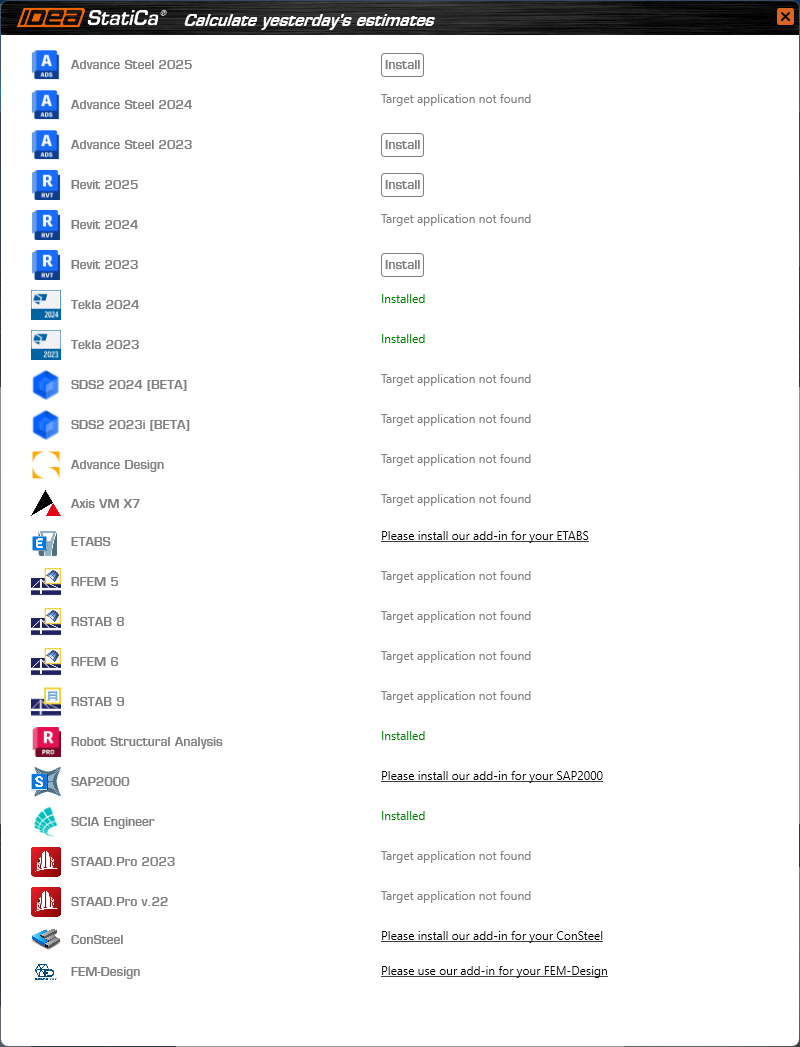
Task: Click the STAAD.Pro 2023 icon
Action: pos(46,862)
